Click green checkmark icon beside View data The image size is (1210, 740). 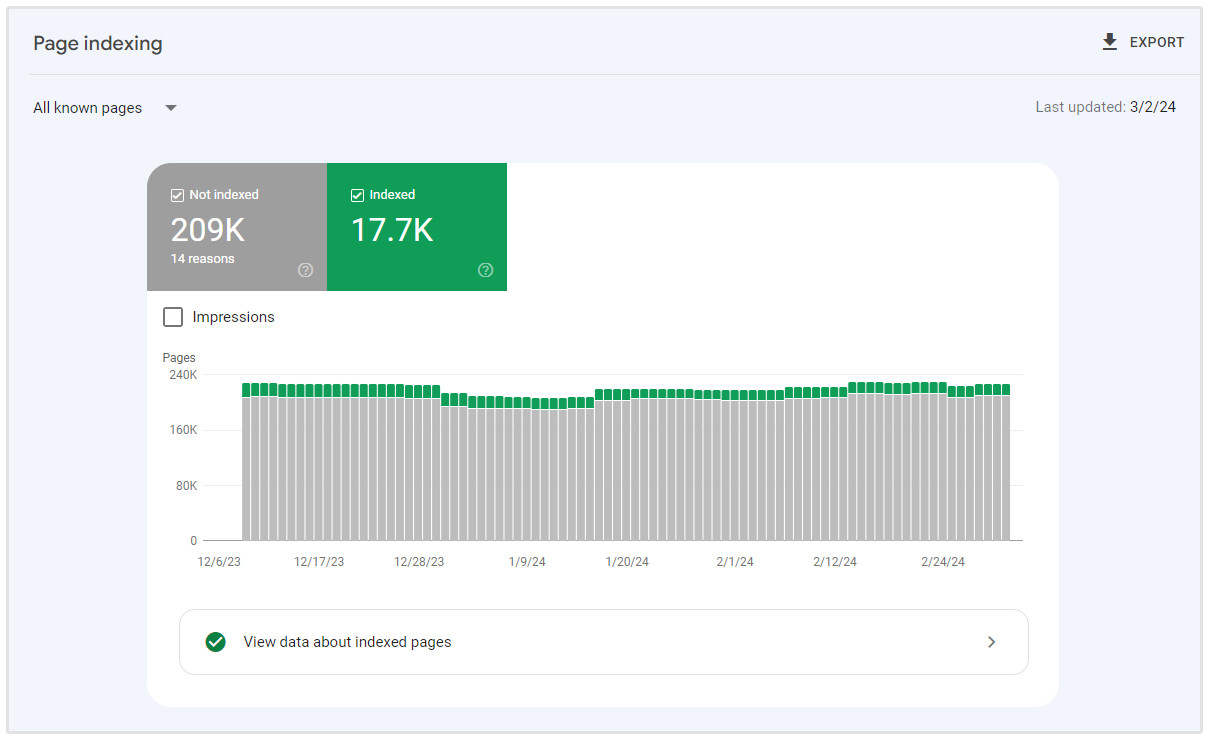215,642
